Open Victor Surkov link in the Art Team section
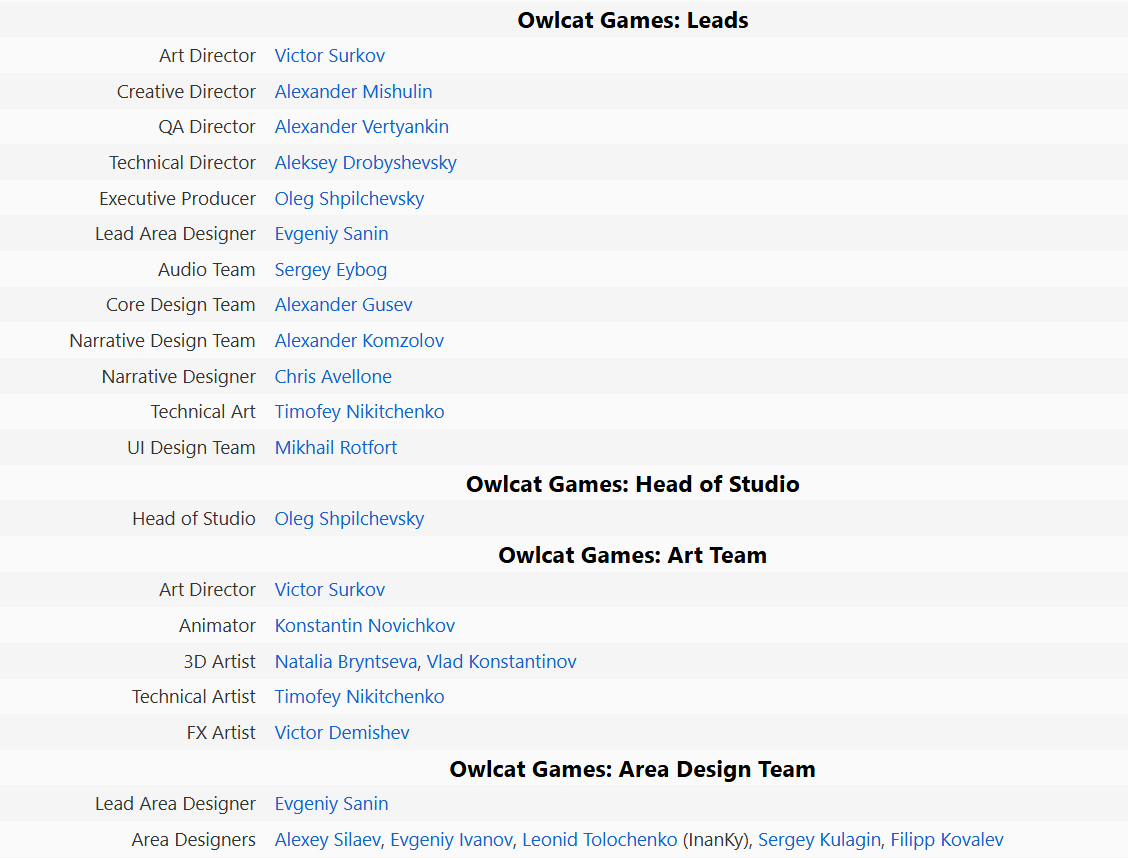Image resolution: width=1128 pixels, height=858 pixels. pos(329,590)
